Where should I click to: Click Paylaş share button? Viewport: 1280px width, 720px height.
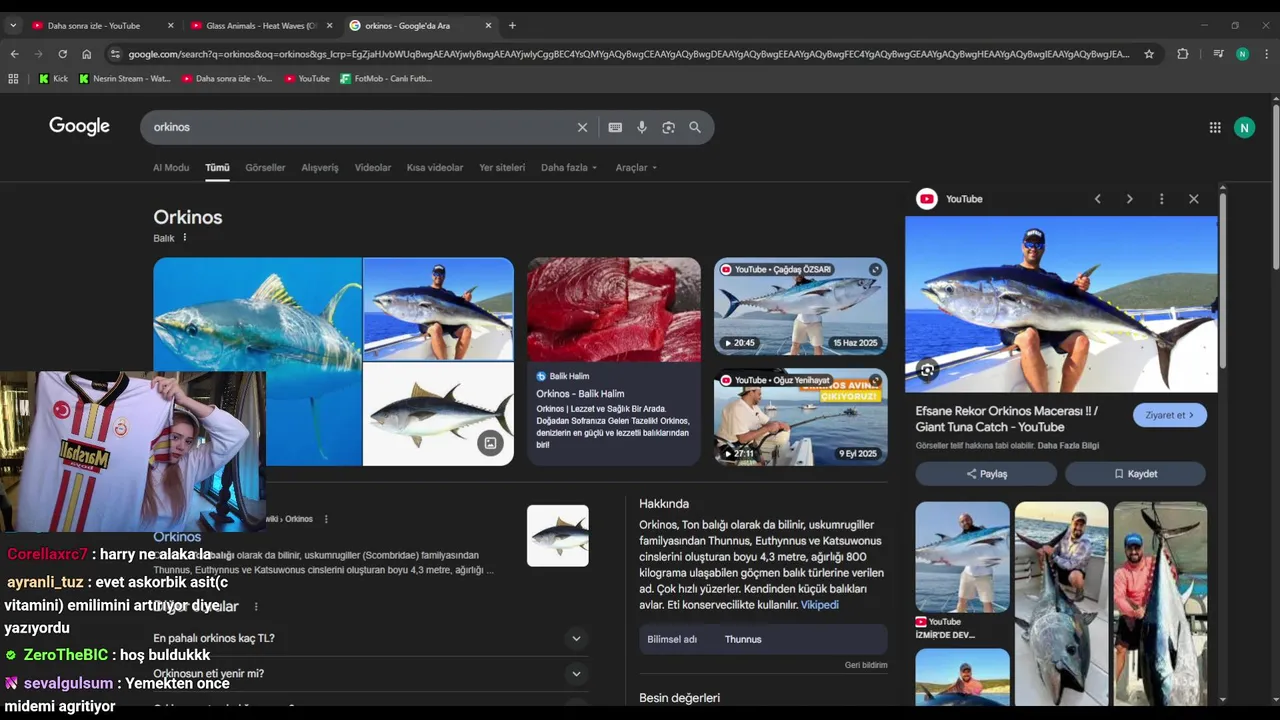[986, 474]
